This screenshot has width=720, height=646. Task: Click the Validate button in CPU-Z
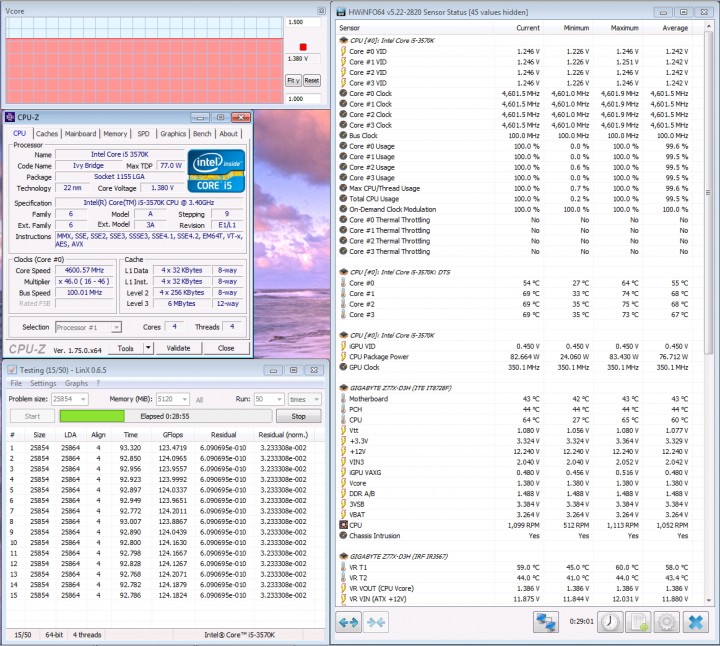[178, 348]
